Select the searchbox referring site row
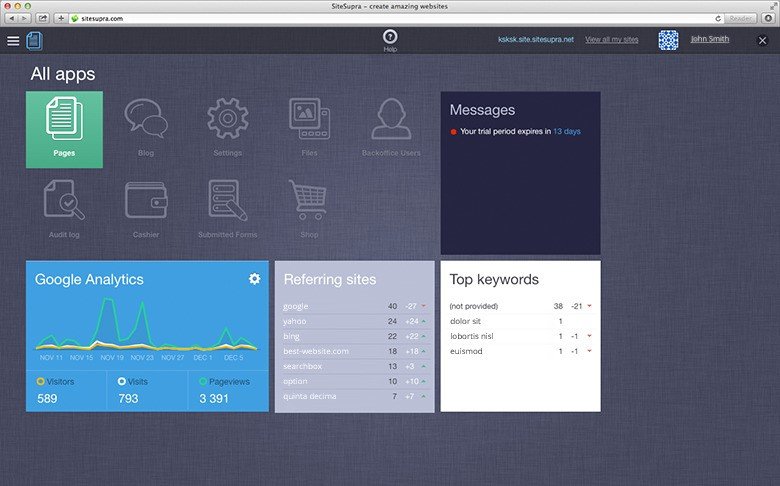The image size is (780, 486). tap(355, 366)
